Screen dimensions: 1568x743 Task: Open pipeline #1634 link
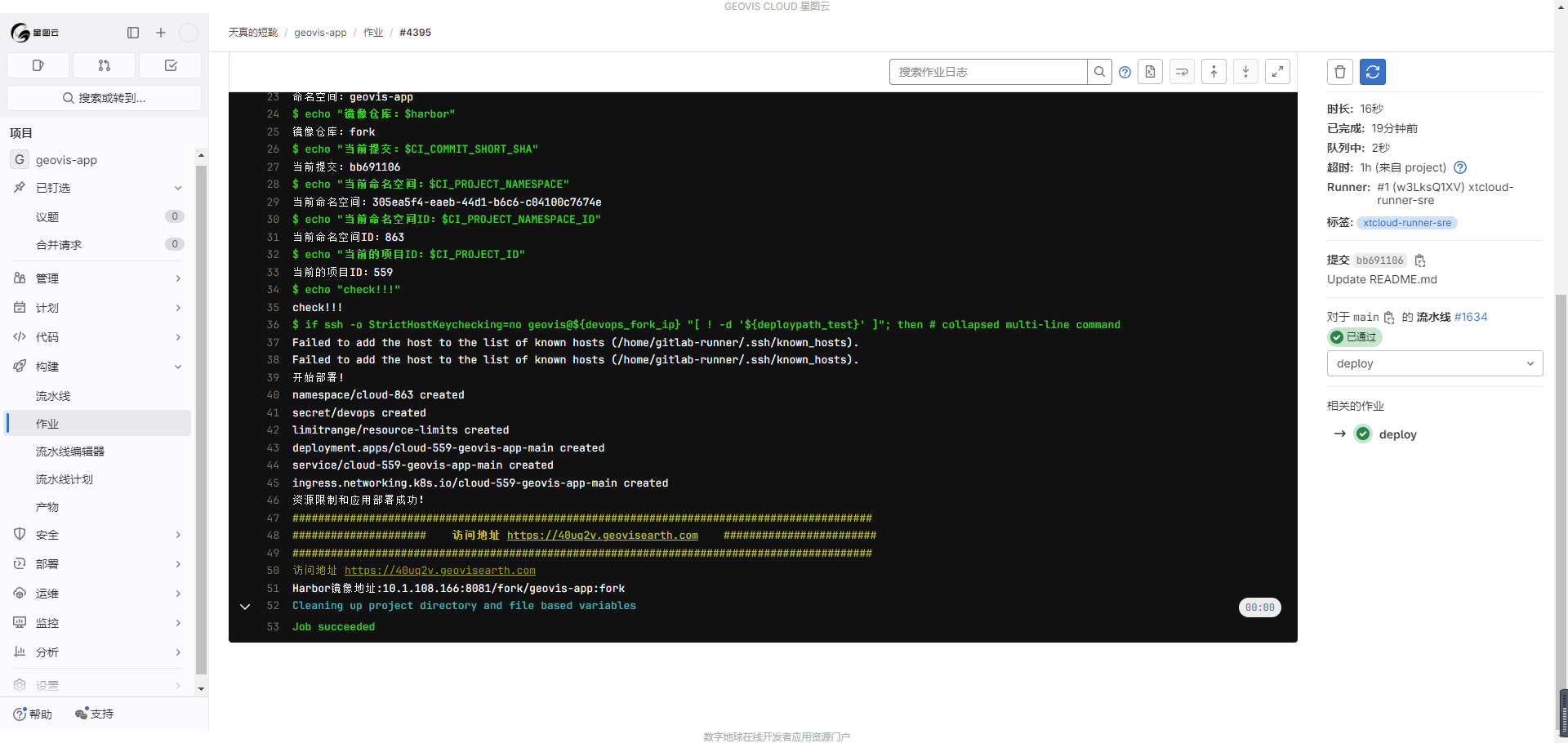click(1471, 317)
